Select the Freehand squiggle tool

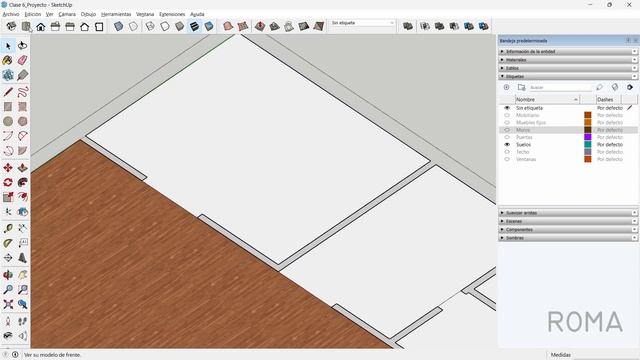pyautogui.click(x=23, y=91)
